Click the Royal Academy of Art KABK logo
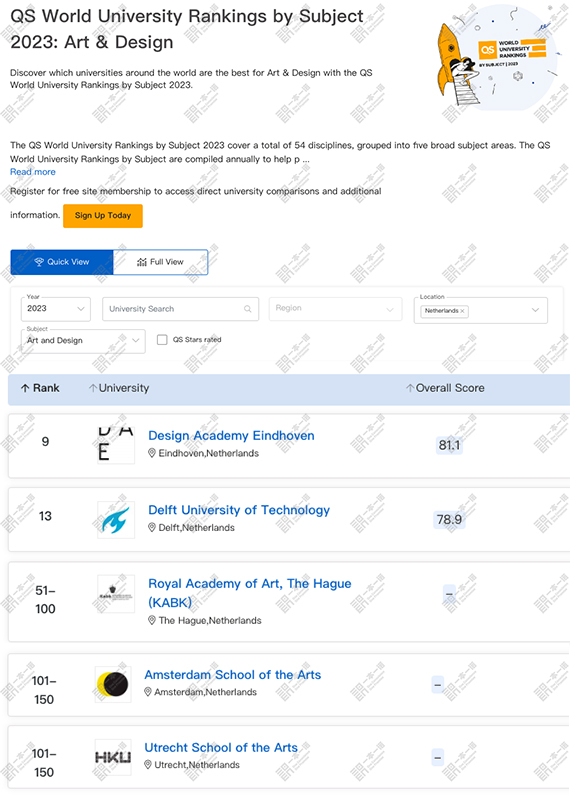 (116, 594)
